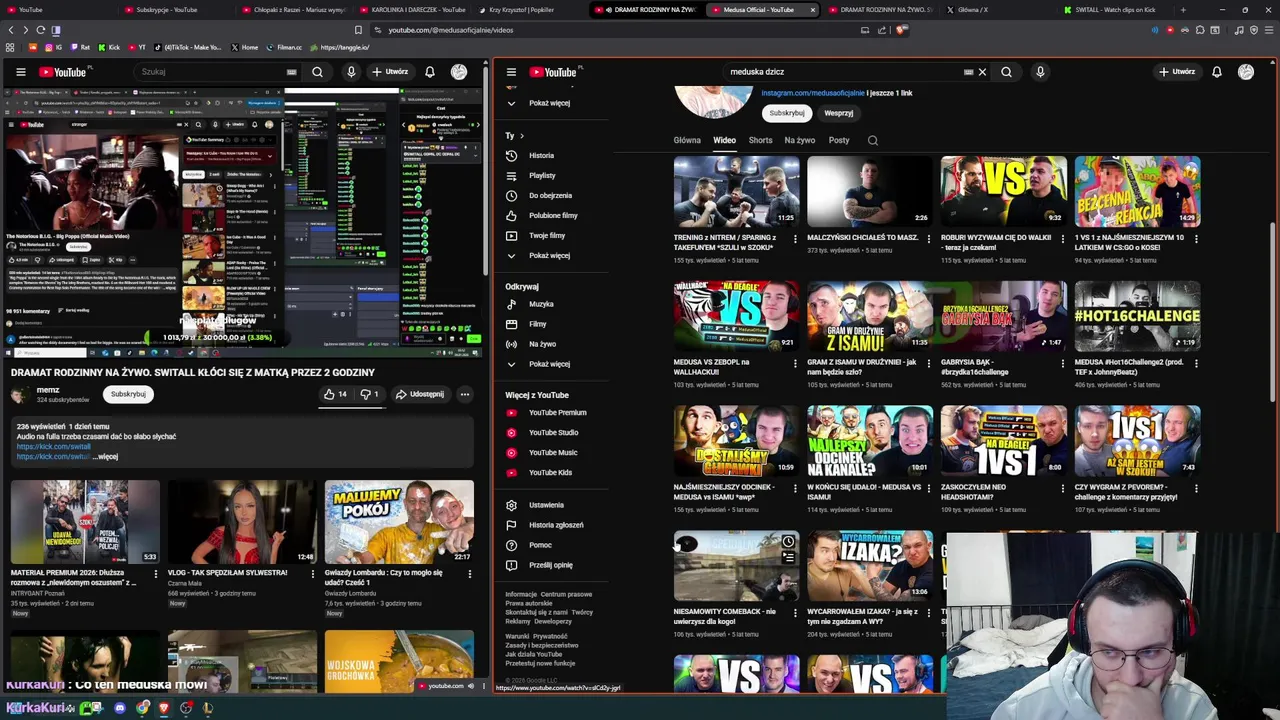The height and width of the screenshot is (720, 1280).
Task: Click microphone voice search in left YouTube window
Action: click(x=351, y=72)
